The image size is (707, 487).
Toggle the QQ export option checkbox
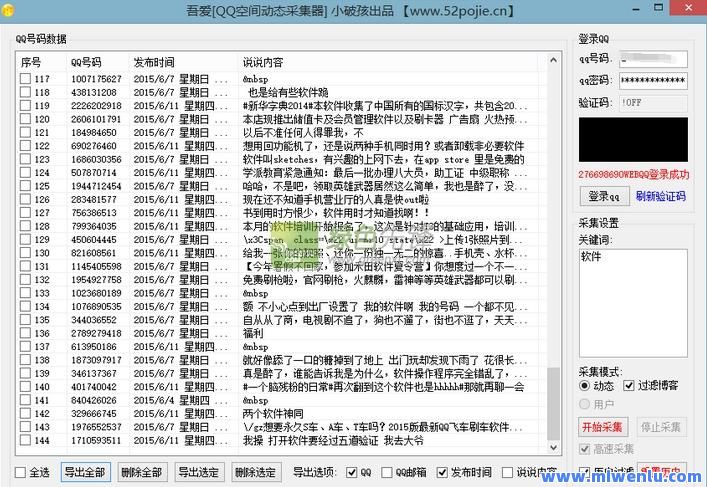click(x=352, y=472)
